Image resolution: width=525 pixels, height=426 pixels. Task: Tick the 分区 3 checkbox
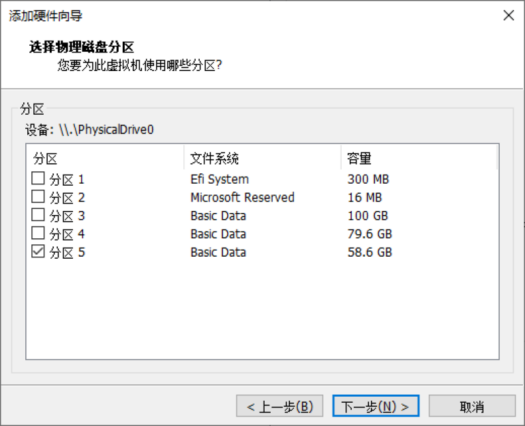point(38,215)
